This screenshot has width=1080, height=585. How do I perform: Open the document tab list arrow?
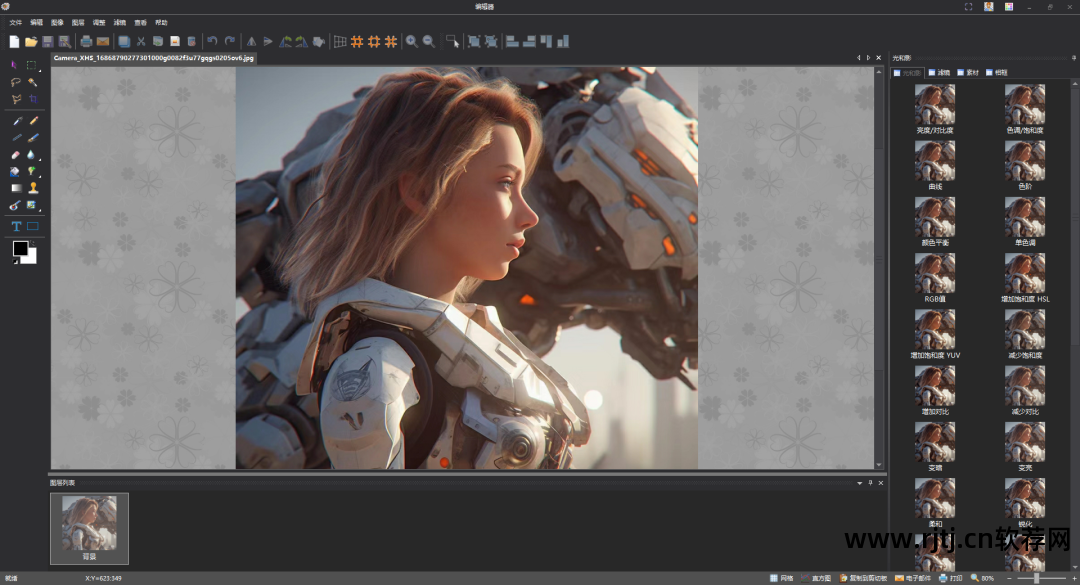click(x=867, y=58)
